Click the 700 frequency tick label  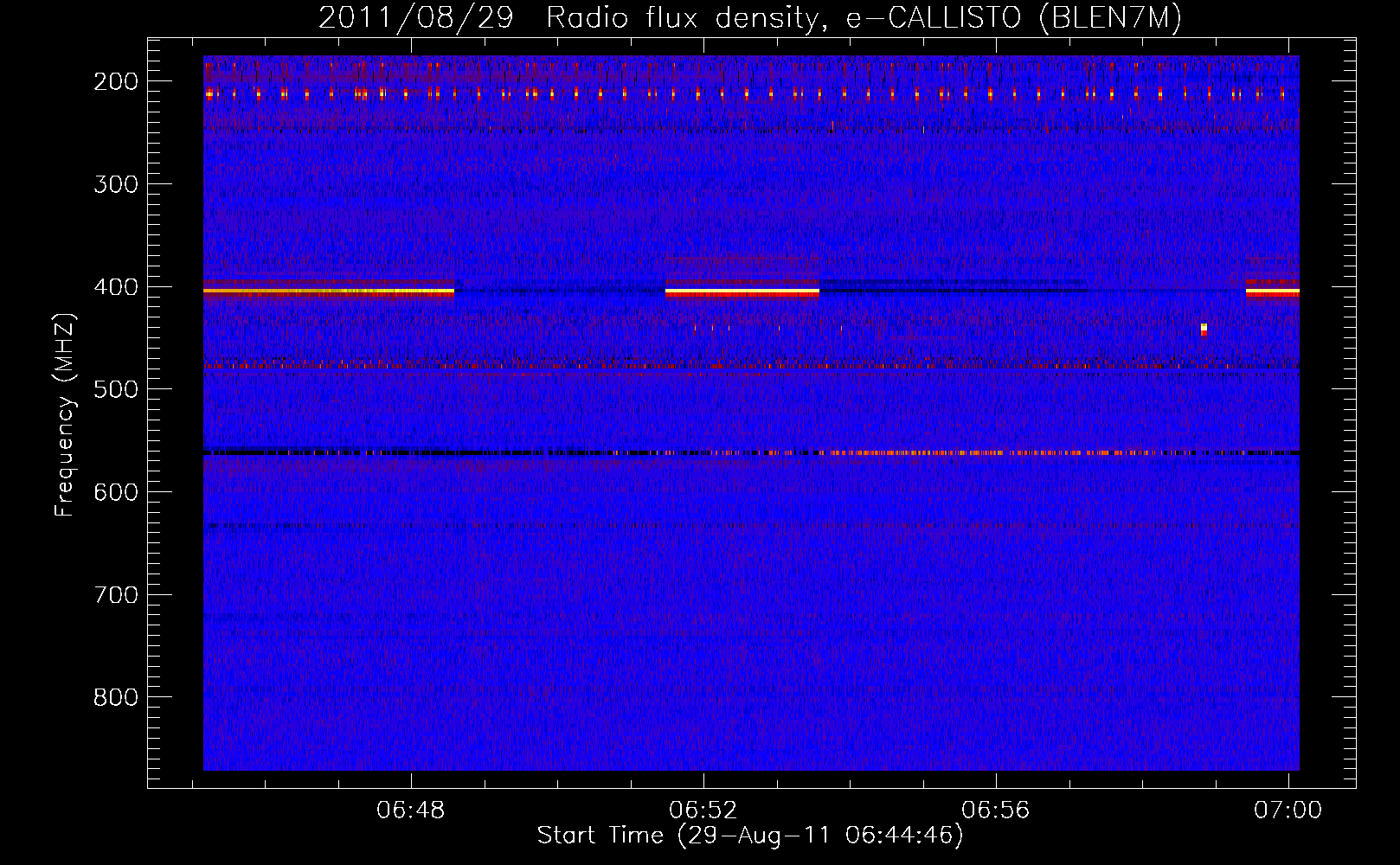tap(116, 595)
